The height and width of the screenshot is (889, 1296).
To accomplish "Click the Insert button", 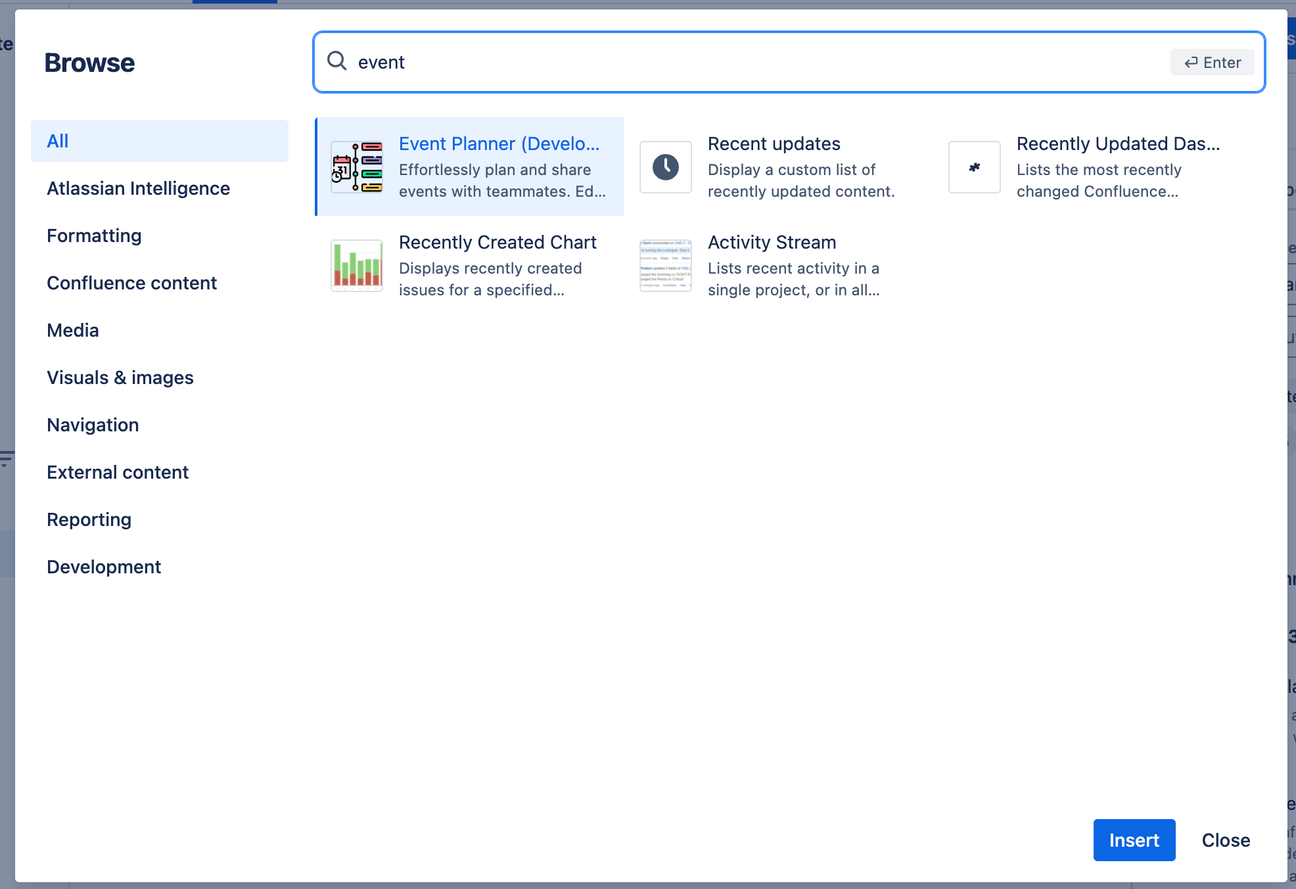I will click(1134, 840).
